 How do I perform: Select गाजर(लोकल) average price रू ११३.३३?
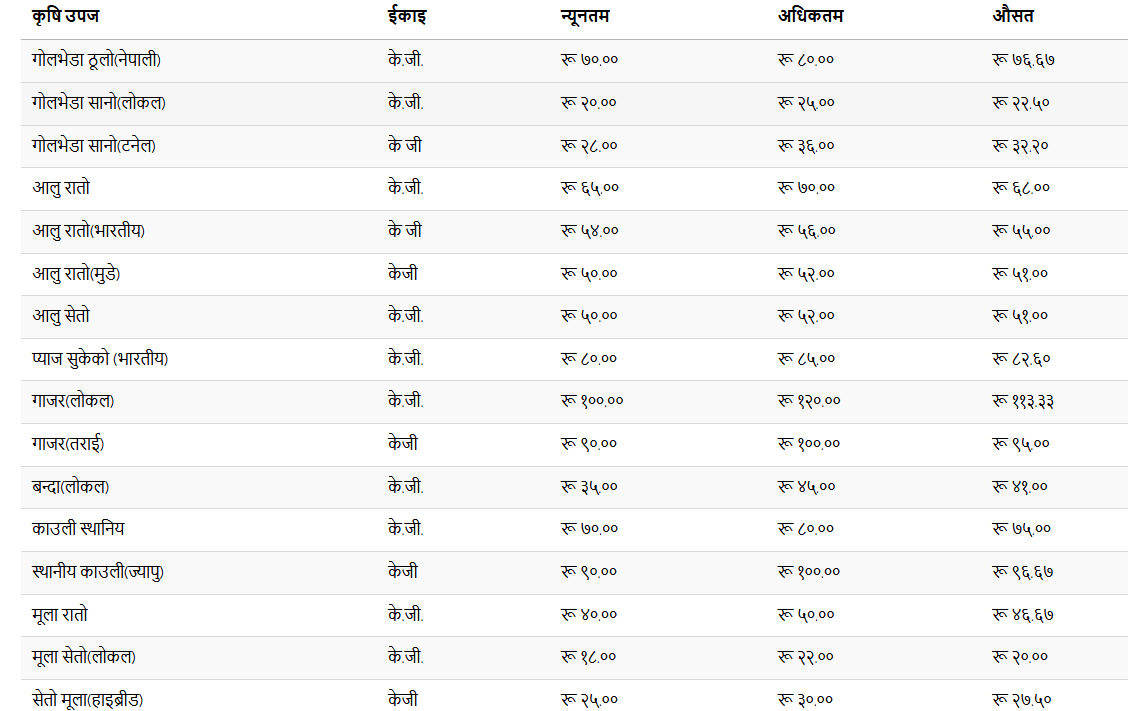click(x=1022, y=401)
